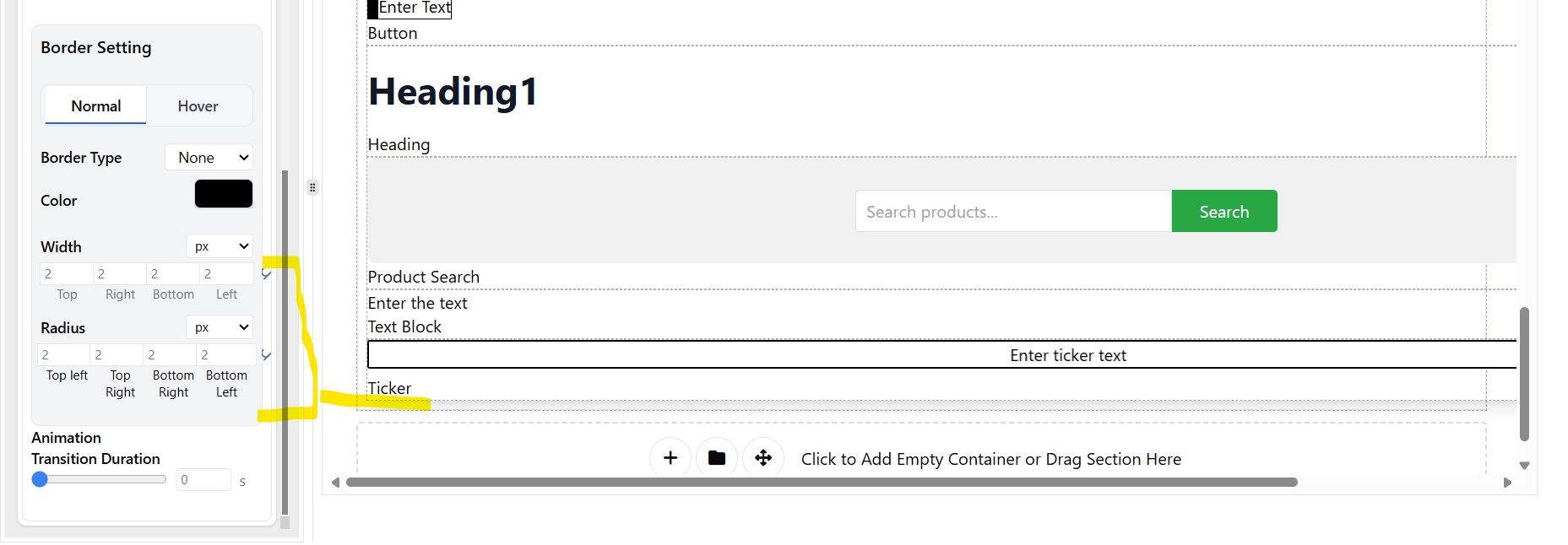Click the horizontal scrollbar right arrow
Image resolution: width=1568 pixels, height=545 pixels.
1507,483
